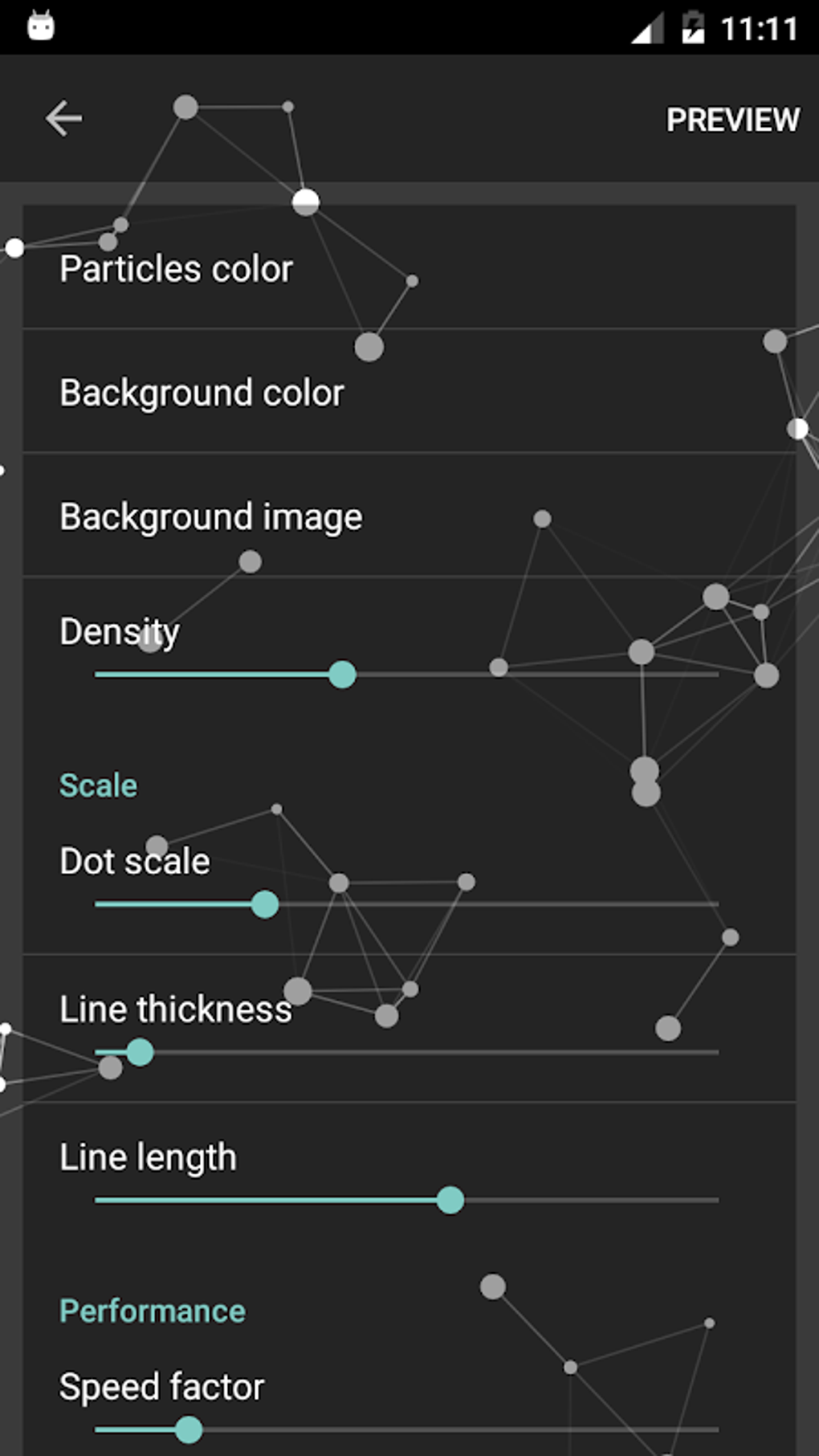Viewport: 819px width, 1456px height.
Task: Click the signal strength indicator
Action: point(647,26)
